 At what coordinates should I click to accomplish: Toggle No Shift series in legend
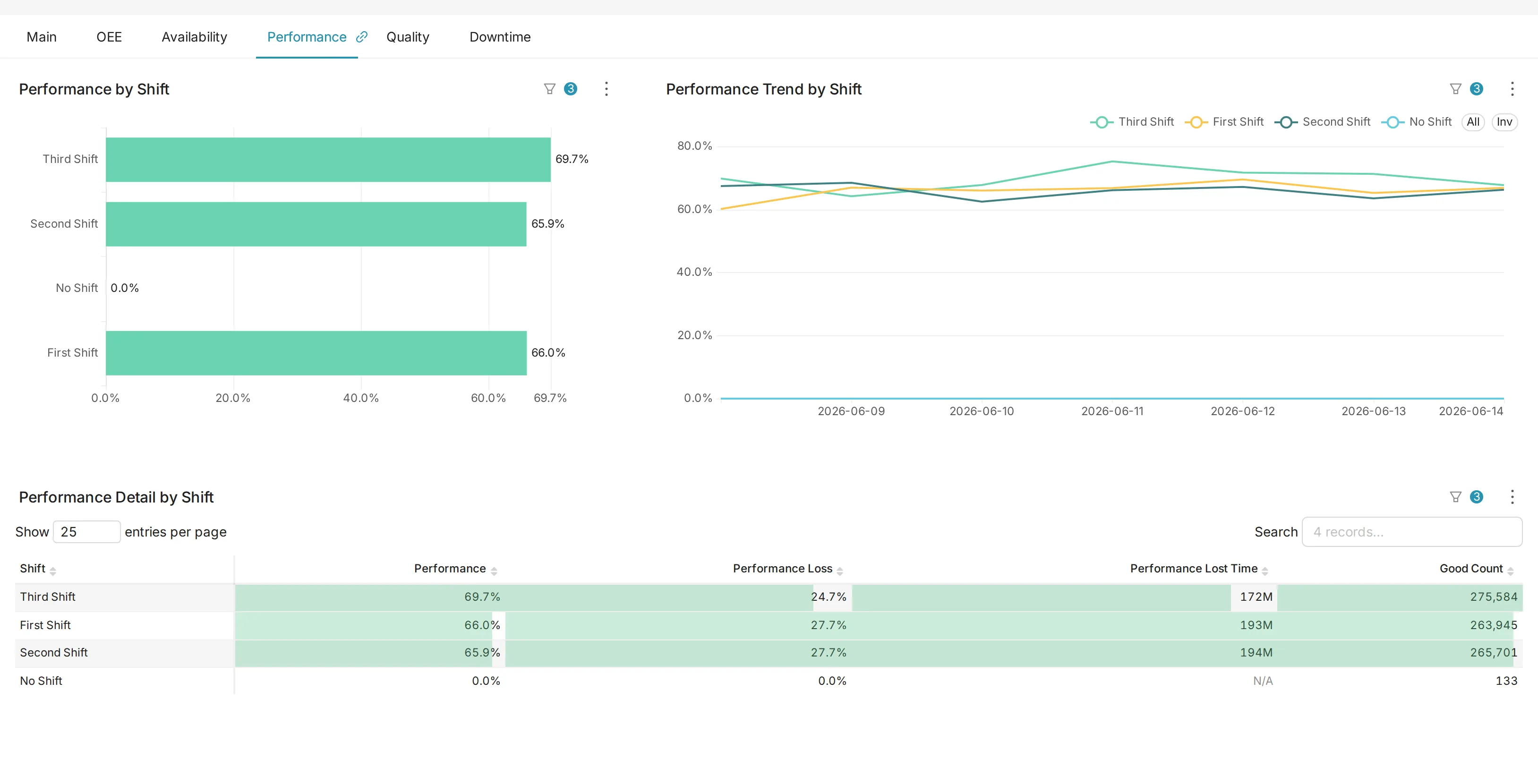(x=1416, y=122)
